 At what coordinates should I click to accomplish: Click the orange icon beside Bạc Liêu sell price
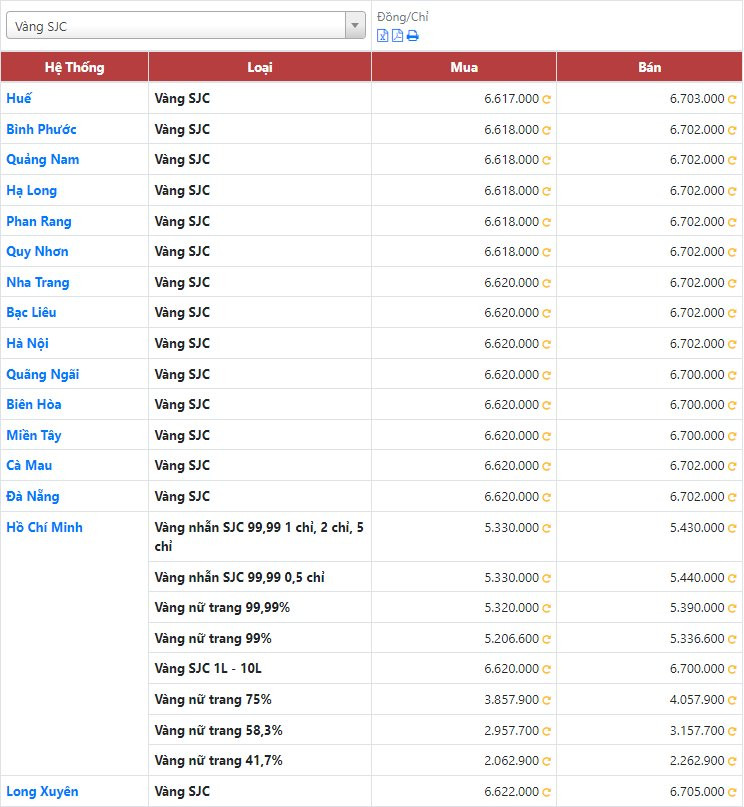click(731, 313)
